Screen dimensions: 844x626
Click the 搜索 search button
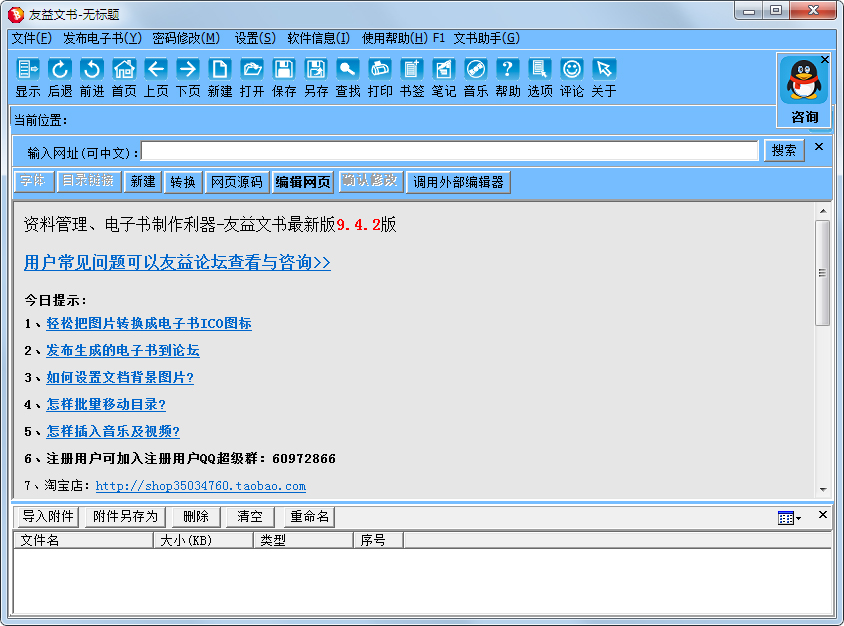point(784,150)
